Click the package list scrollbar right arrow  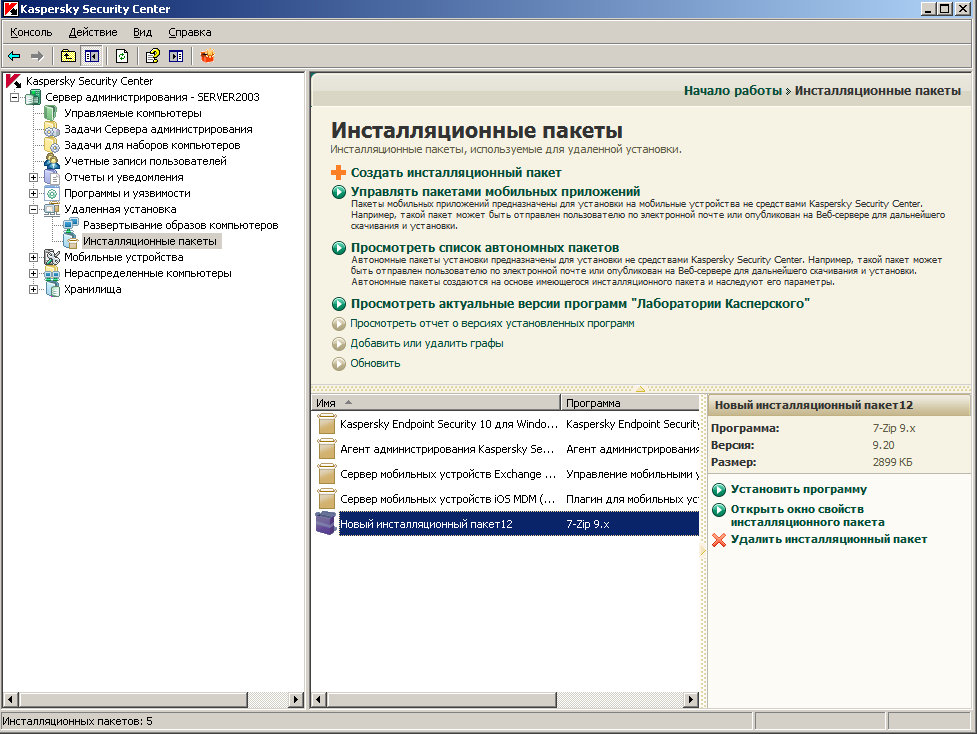[x=690, y=700]
